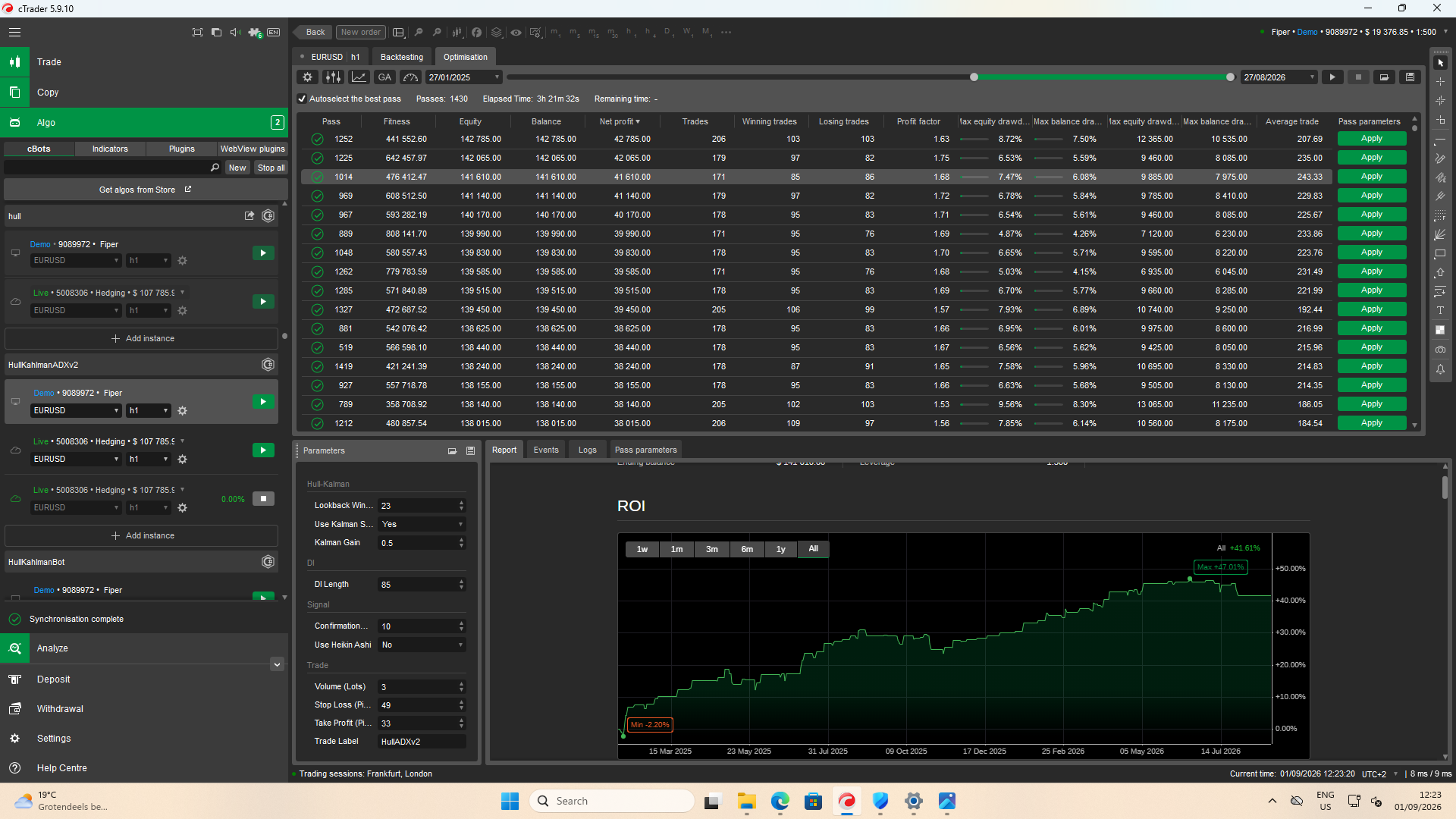Toggle Autoselect the best pass checkbox
The height and width of the screenshot is (819, 1456).
point(302,99)
